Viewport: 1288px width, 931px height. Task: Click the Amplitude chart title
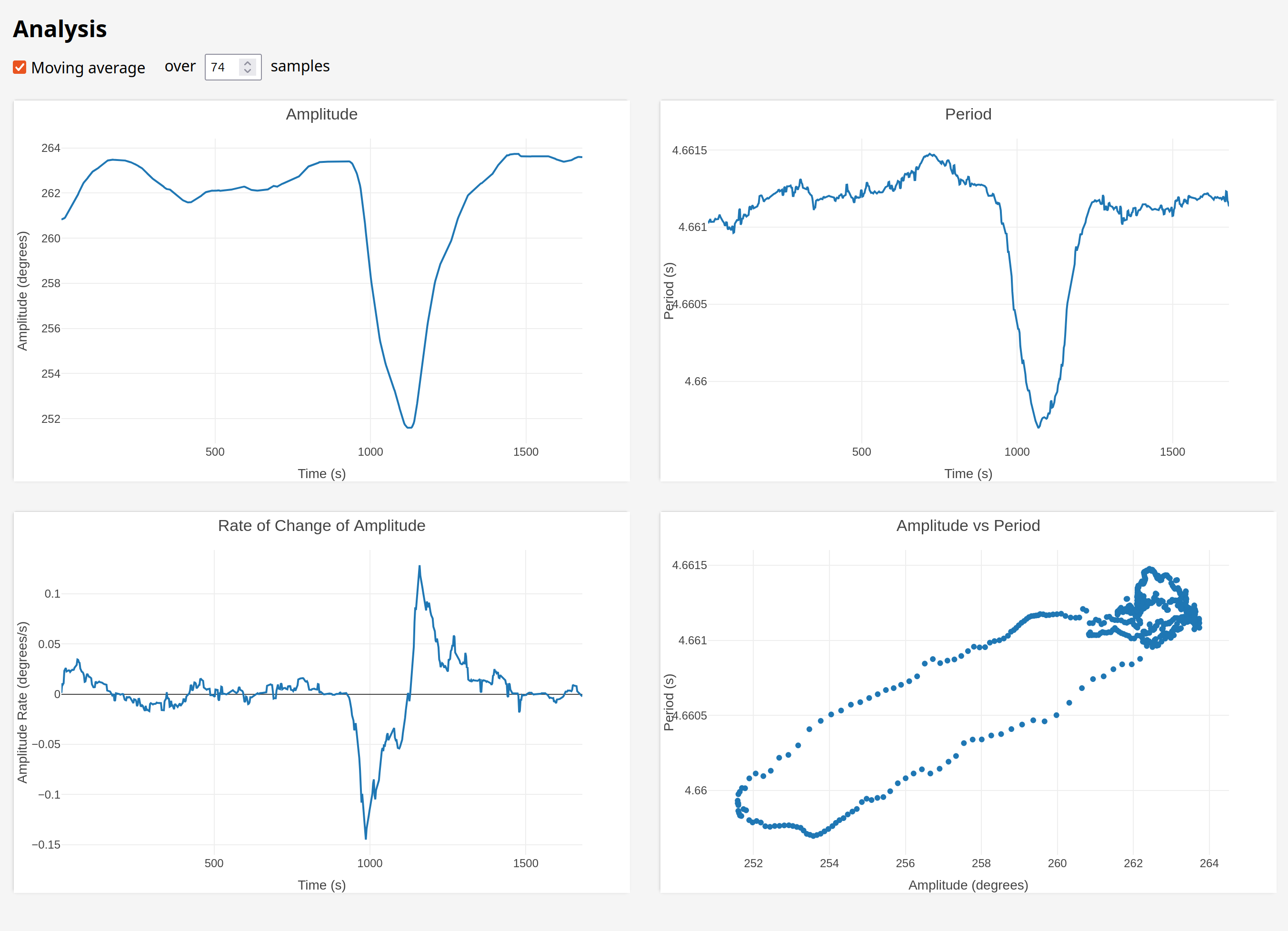click(321, 114)
